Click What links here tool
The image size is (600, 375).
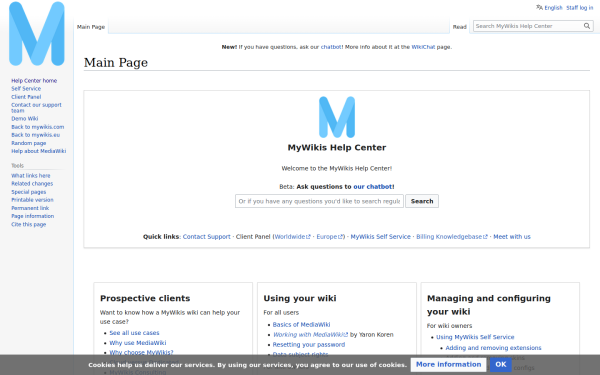tap(31, 176)
